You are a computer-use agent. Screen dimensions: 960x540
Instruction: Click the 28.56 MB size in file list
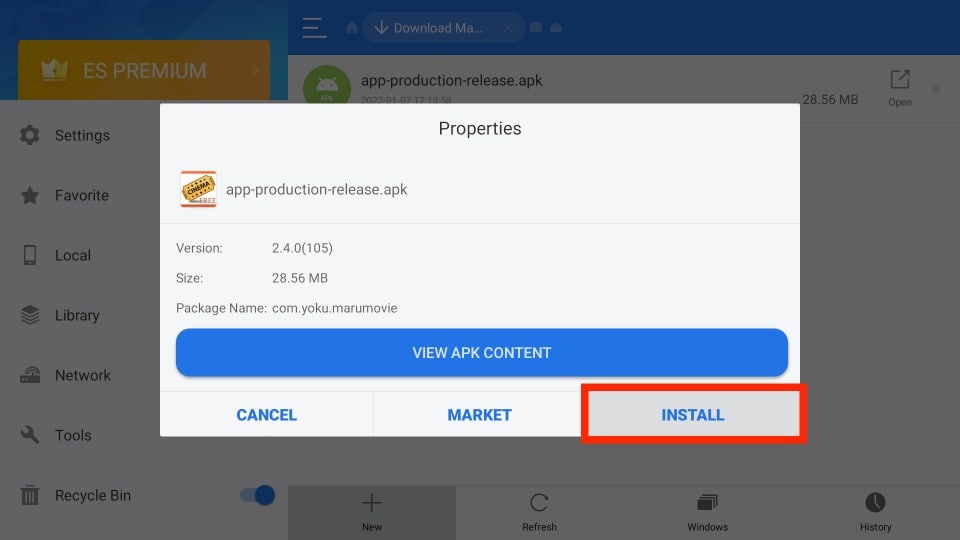pos(830,99)
